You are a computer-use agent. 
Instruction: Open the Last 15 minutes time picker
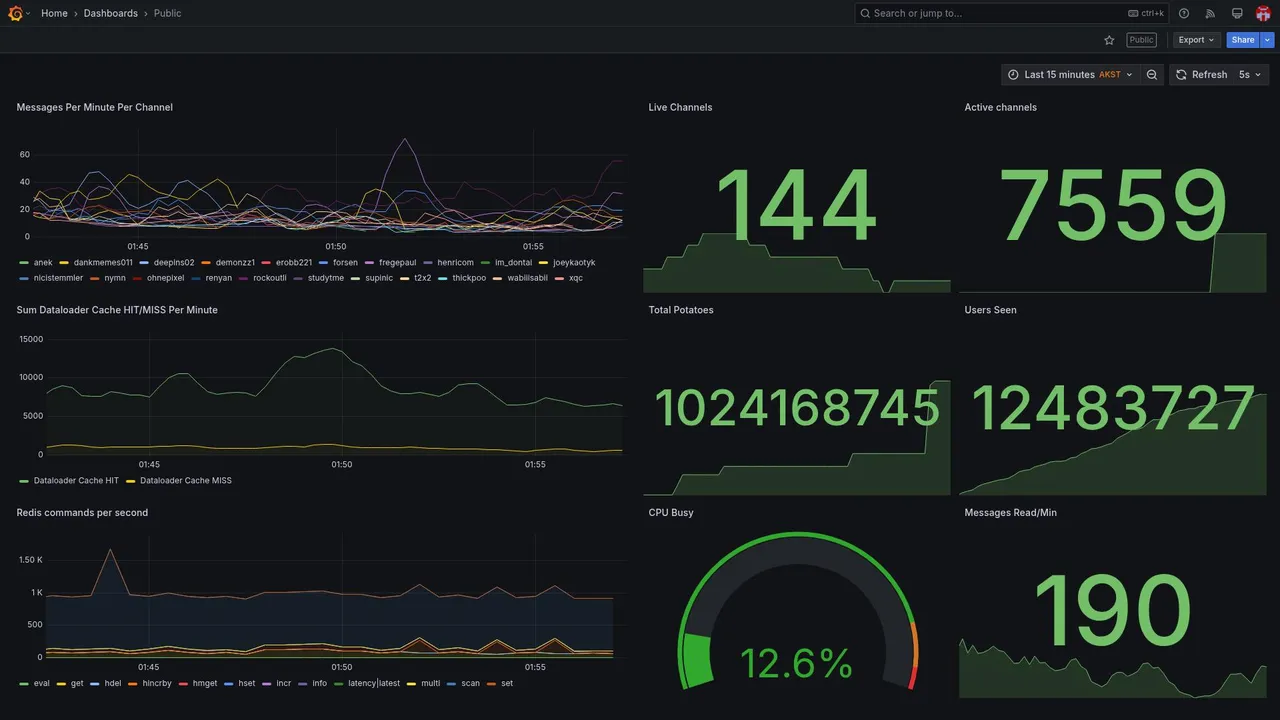(x=1070, y=75)
